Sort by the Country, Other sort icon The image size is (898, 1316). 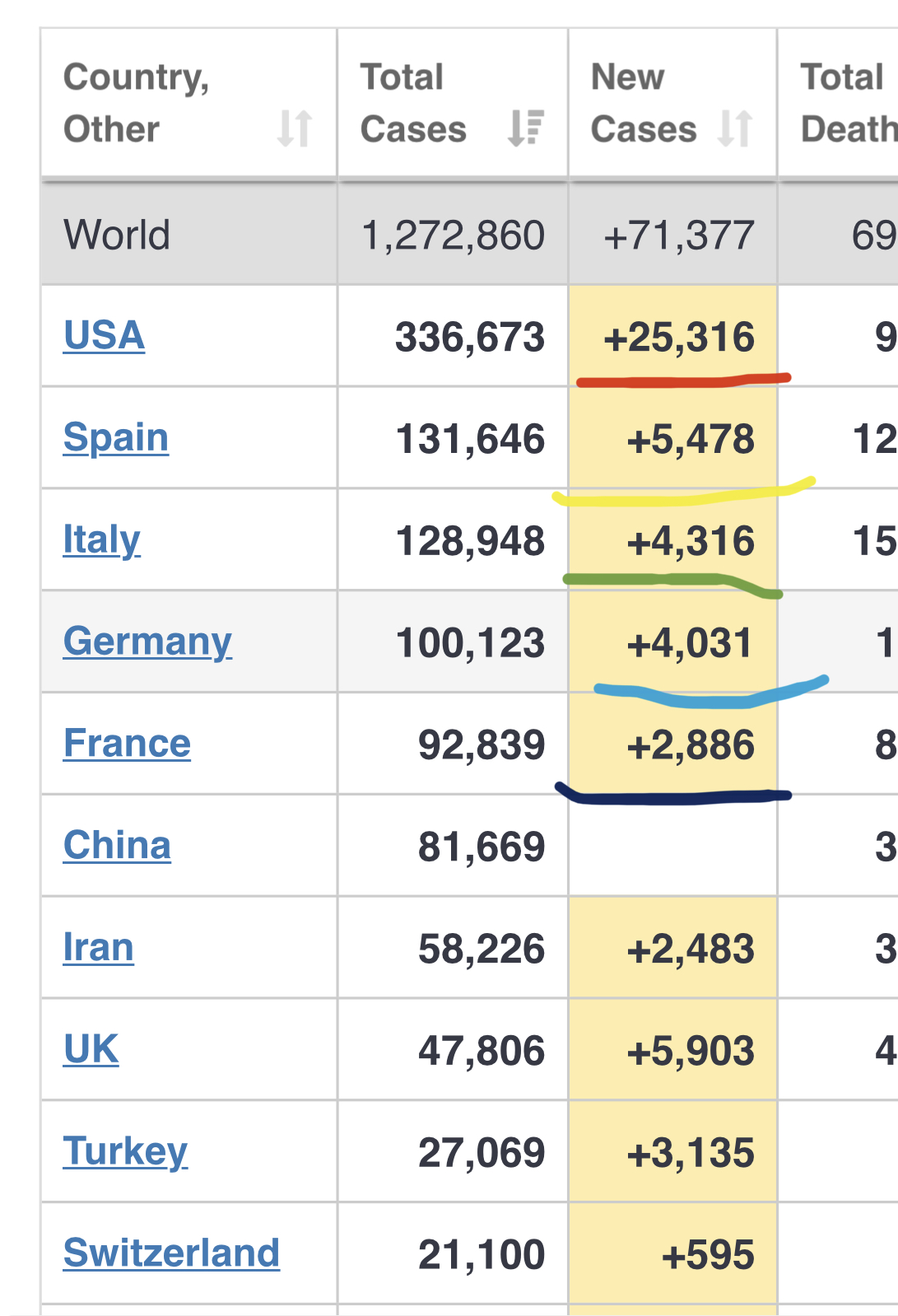(294, 128)
